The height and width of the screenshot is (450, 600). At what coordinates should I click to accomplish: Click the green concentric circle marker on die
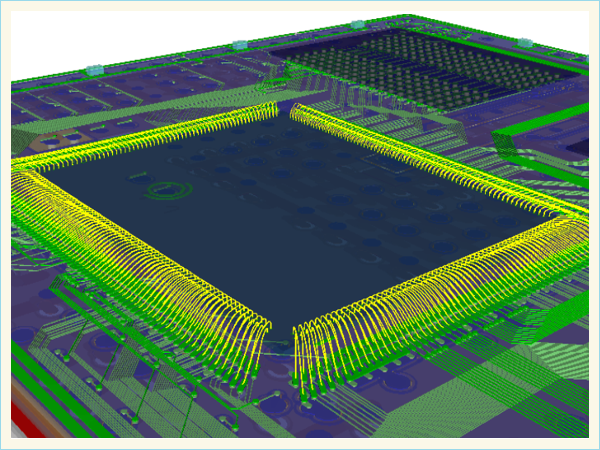coord(160,188)
